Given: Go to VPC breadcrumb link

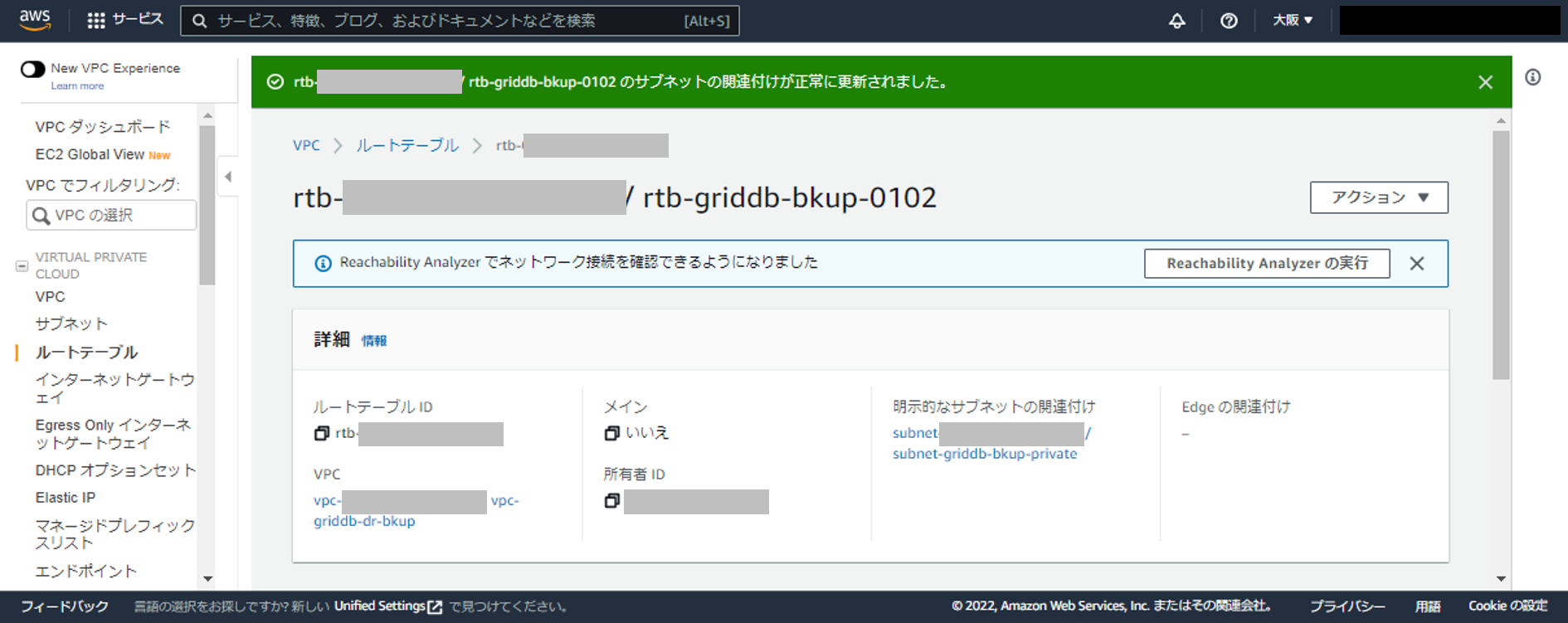Looking at the screenshot, I should tap(306, 145).
